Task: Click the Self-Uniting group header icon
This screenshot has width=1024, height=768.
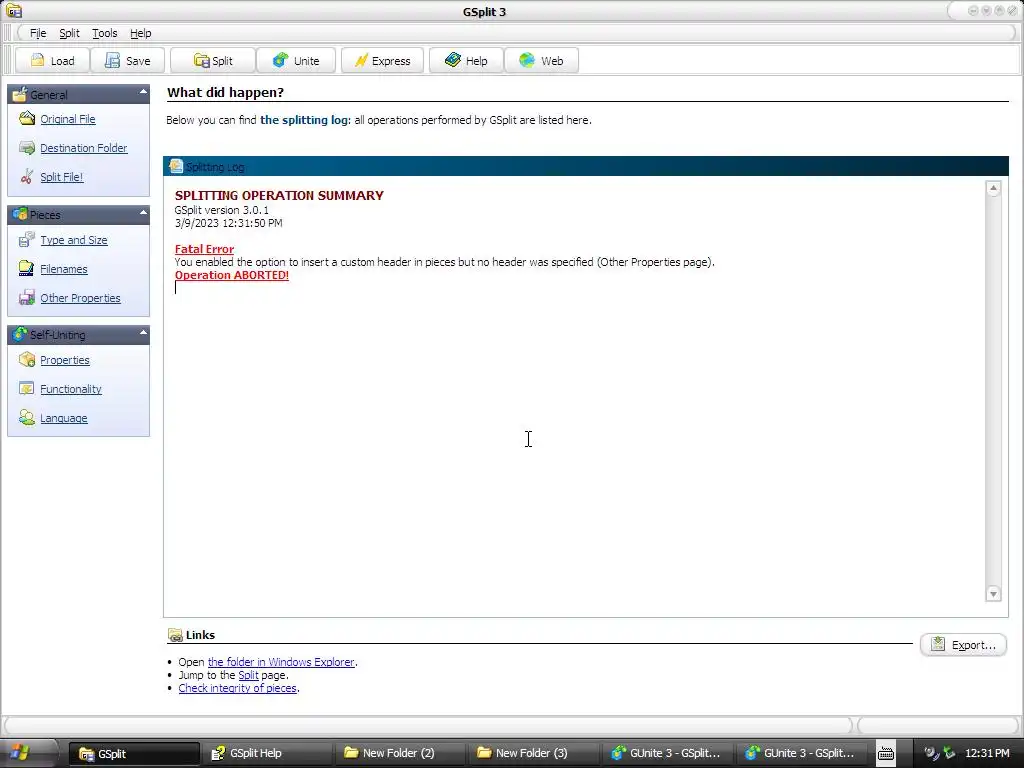Action: [x=20, y=334]
